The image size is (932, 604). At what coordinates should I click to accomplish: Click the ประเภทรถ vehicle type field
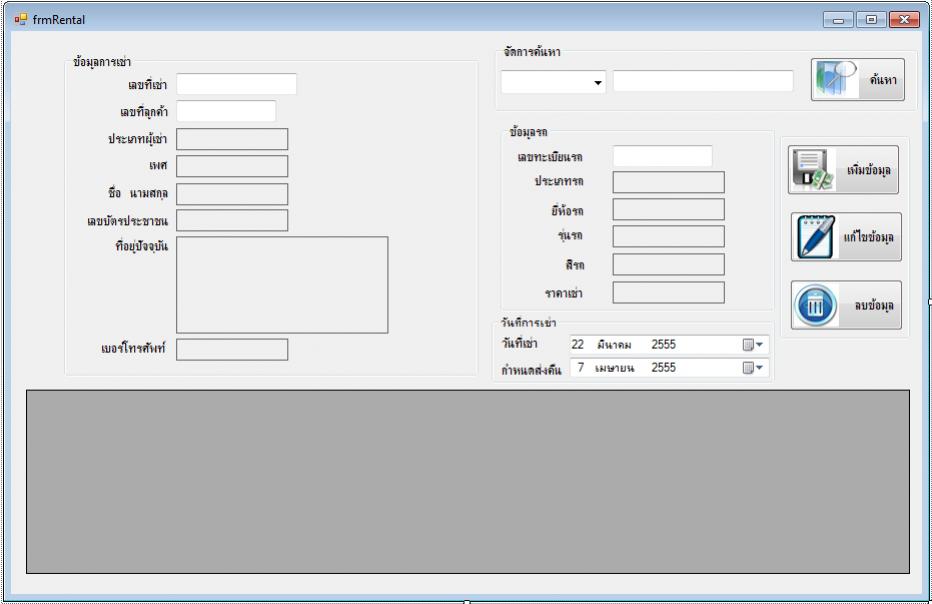click(669, 182)
